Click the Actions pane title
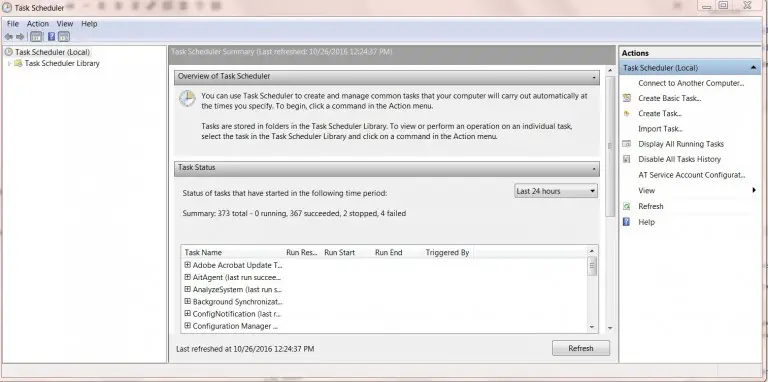The height and width of the screenshot is (382, 768). tap(635, 53)
